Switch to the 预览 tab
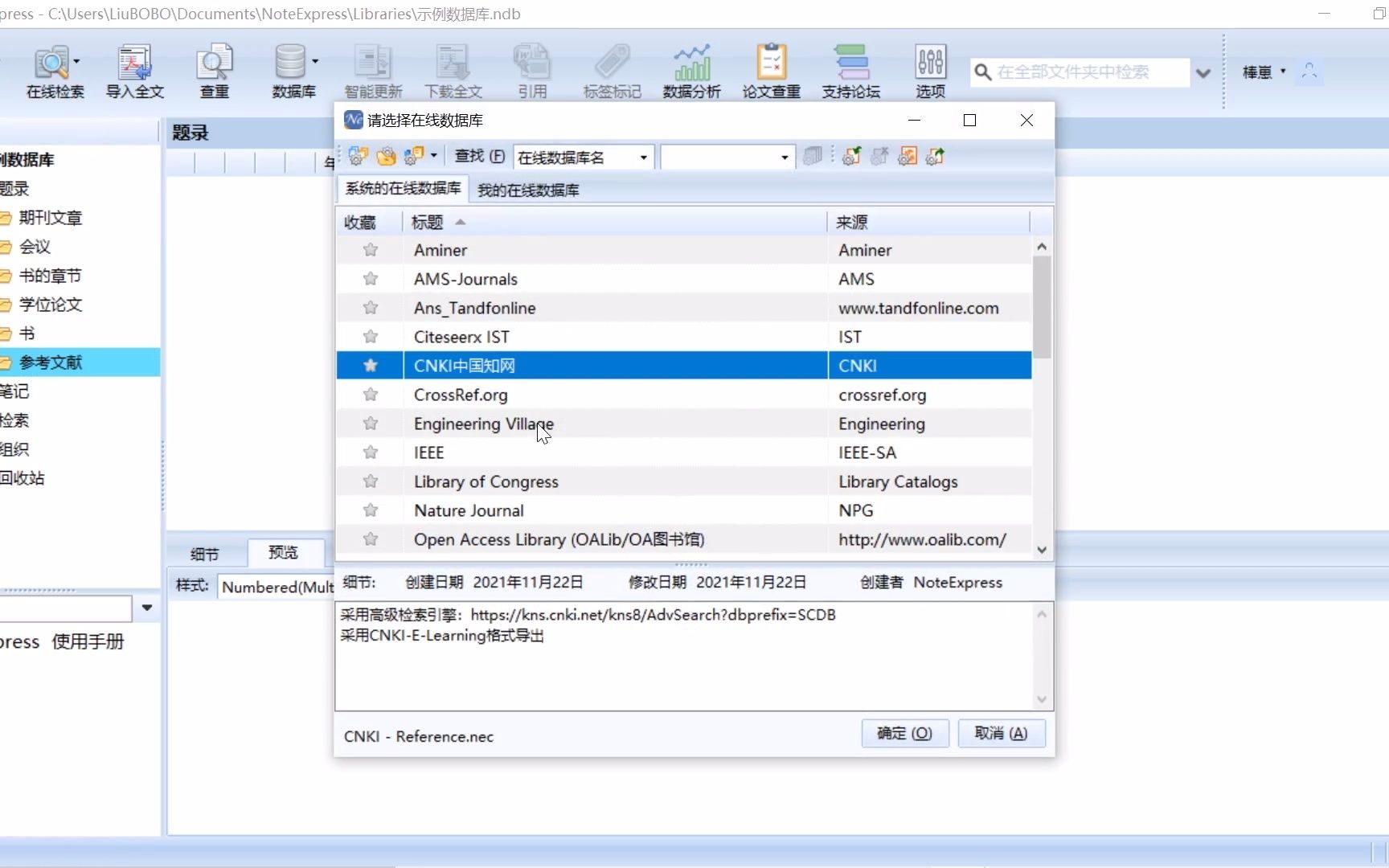The width and height of the screenshot is (1389, 868). click(x=283, y=552)
